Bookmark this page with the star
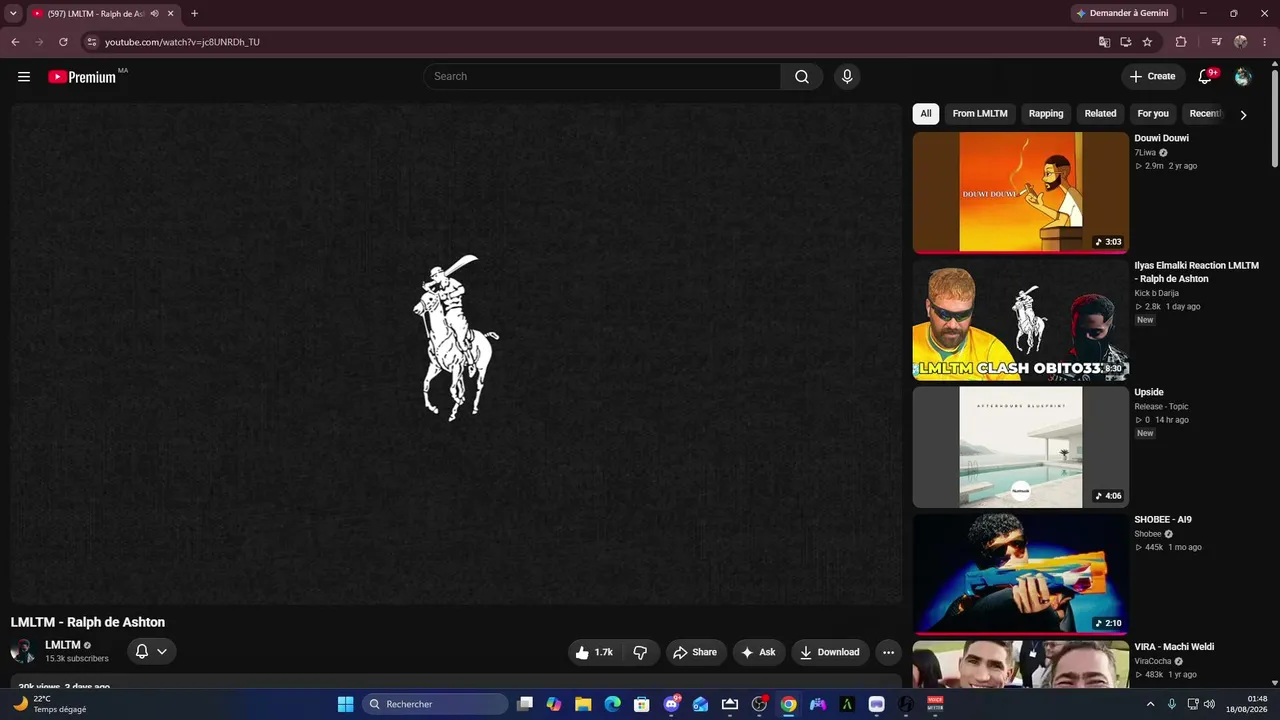The width and height of the screenshot is (1280, 720). [1147, 42]
